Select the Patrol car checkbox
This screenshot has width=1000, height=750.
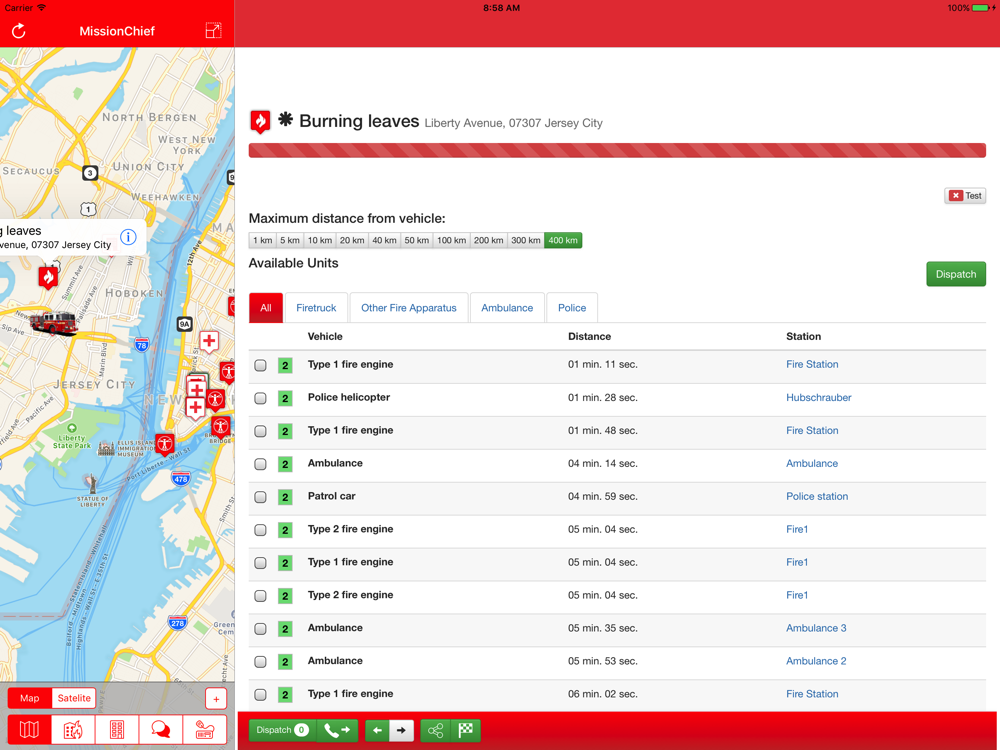260,497
